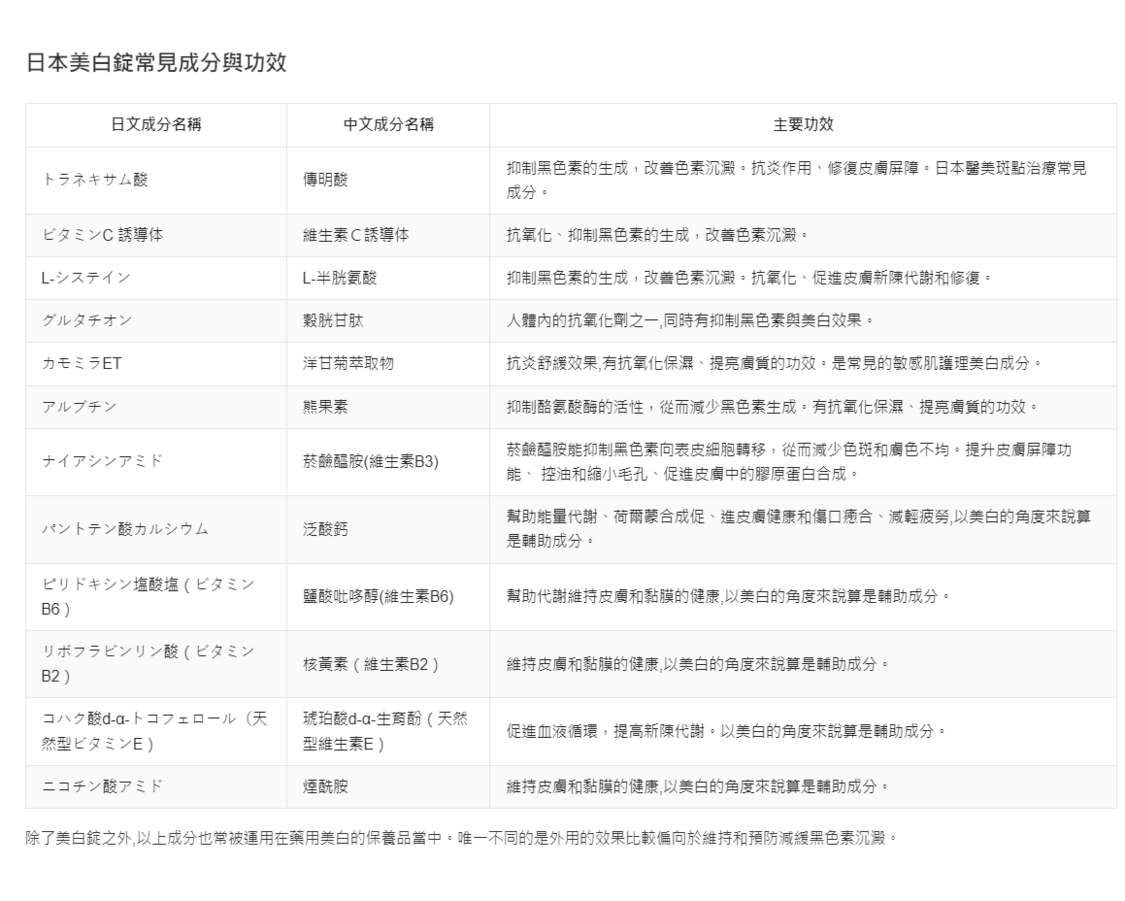Click the 煙酰胺 row effect description
The height and width of the screenshot is (901, 1125).
803,787
